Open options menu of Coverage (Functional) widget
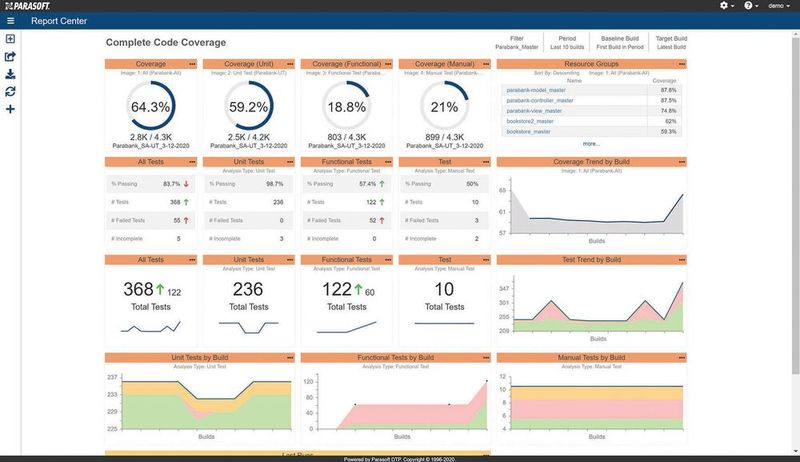 pos(388,64)
